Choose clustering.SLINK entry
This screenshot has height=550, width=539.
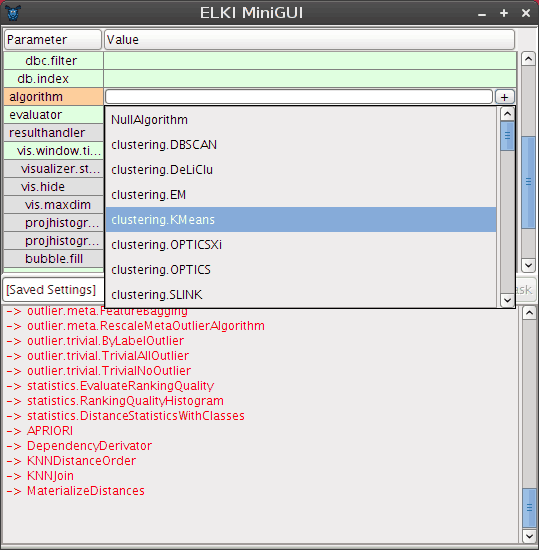(301, 295)
